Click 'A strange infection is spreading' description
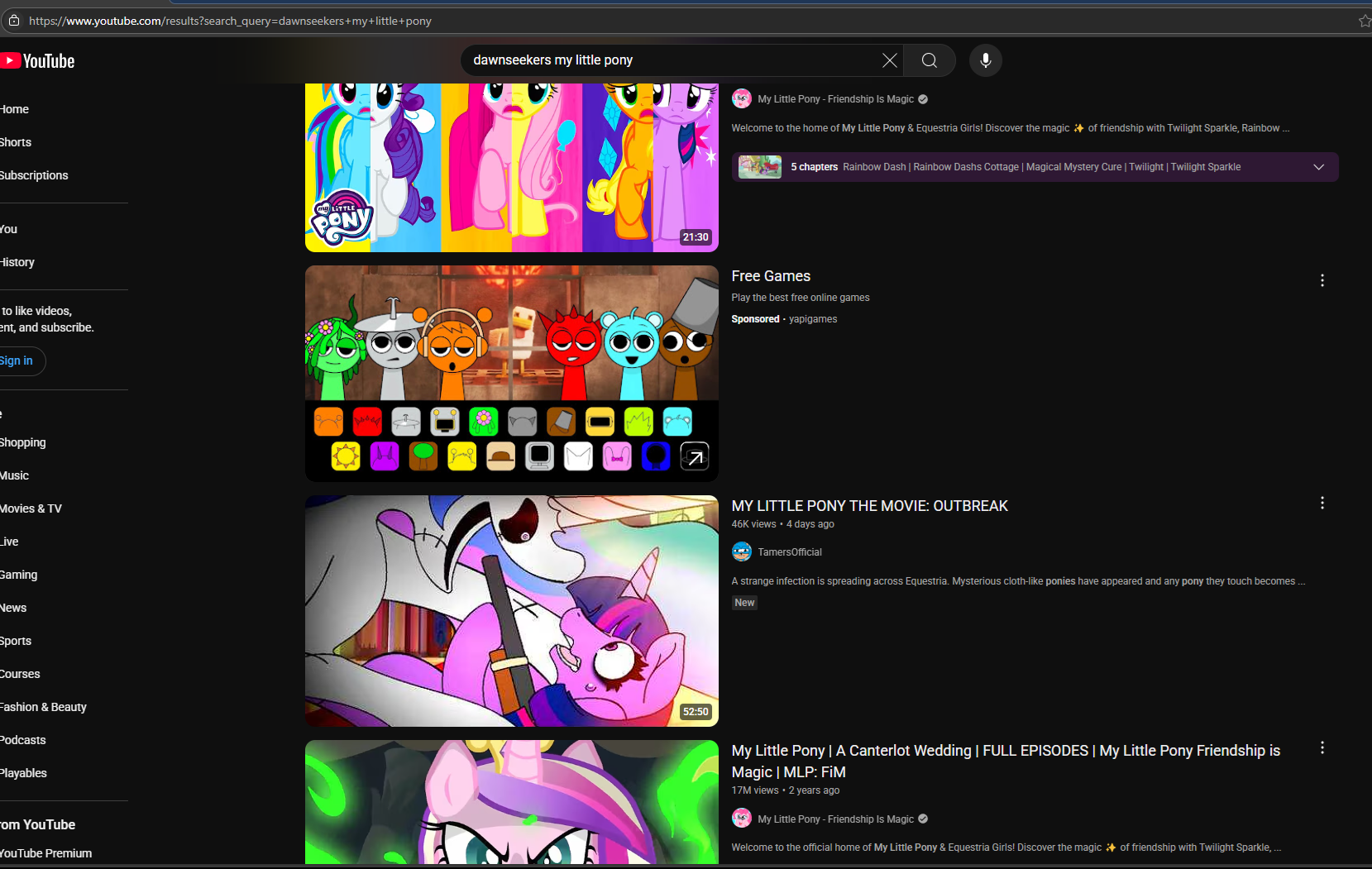 [1019, 581]
